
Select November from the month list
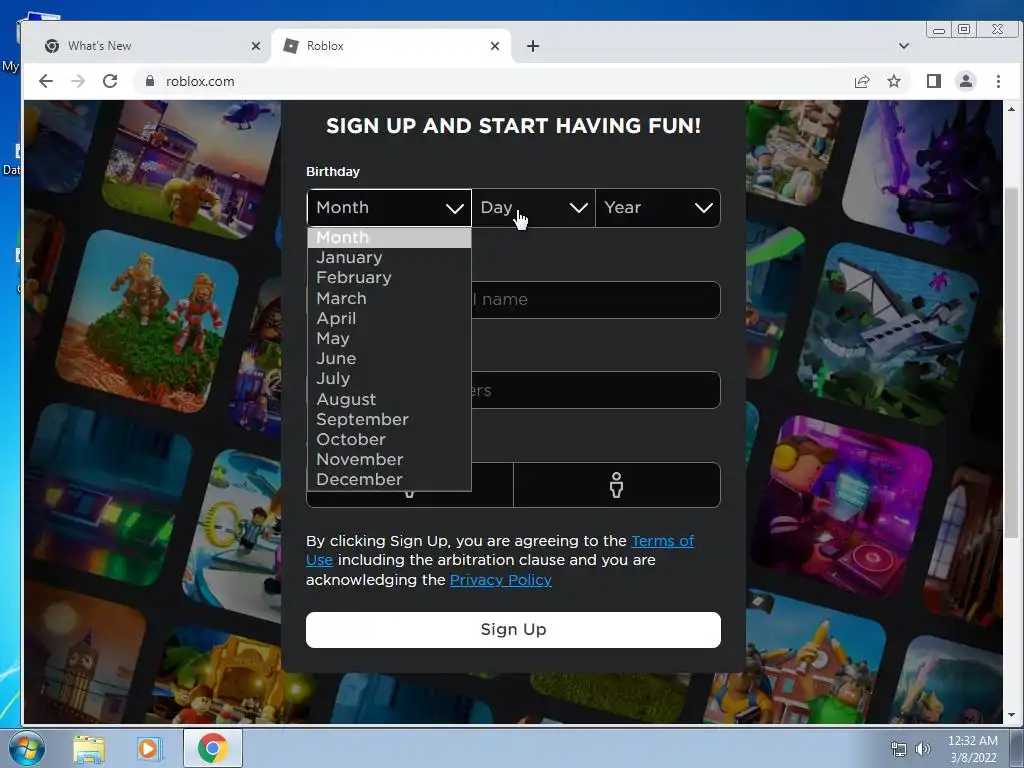(x=389, y=460)
